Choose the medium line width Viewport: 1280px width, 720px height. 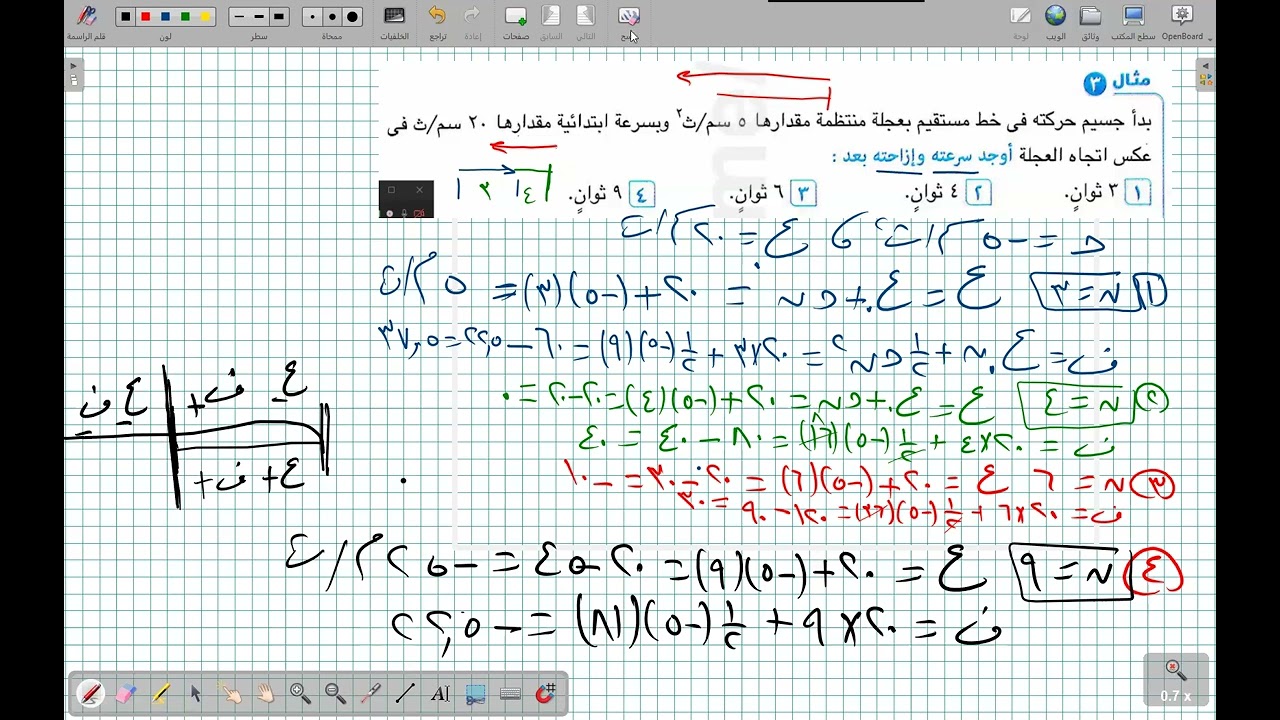pos(259,17)
